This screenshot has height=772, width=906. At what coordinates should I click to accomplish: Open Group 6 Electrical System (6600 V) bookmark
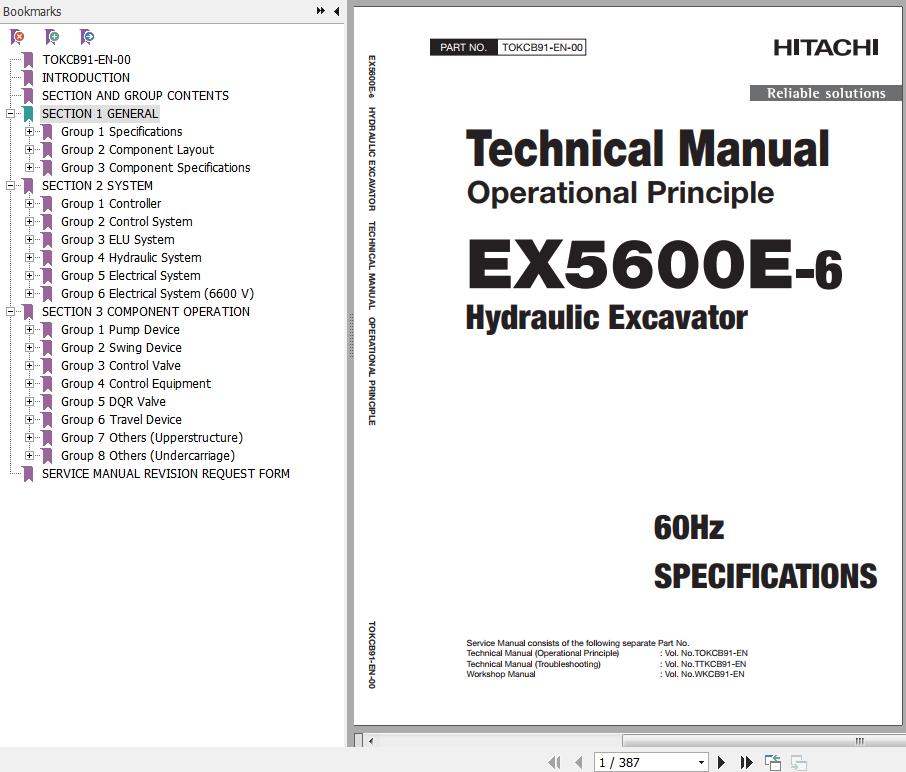157,294
